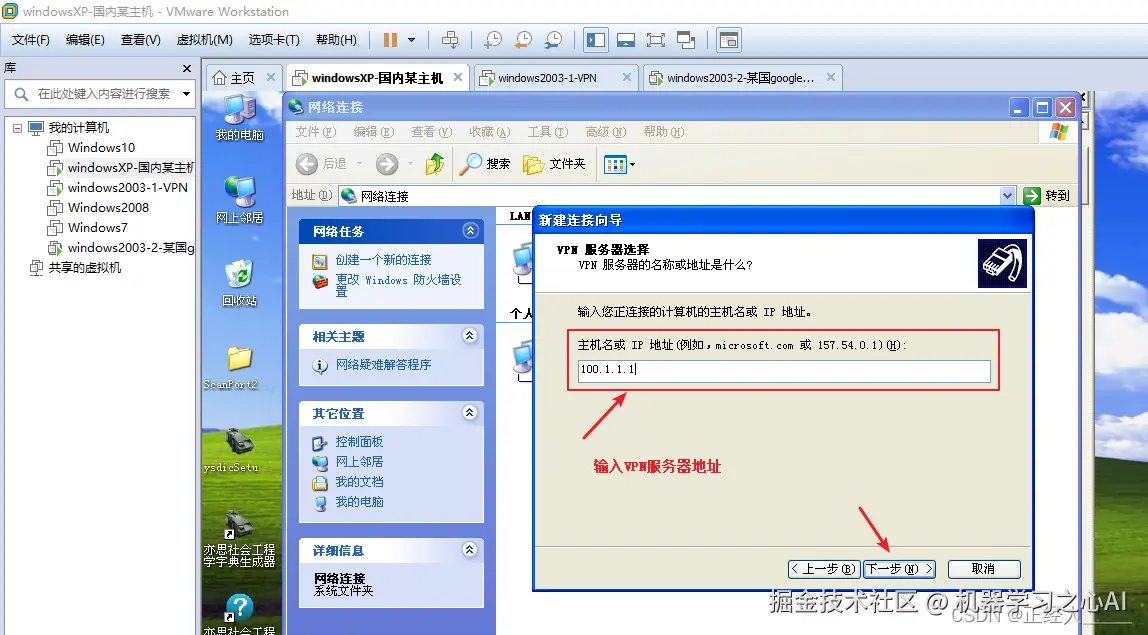Click 更改 Windows 防火墙设置 link

tap(398, 285)
